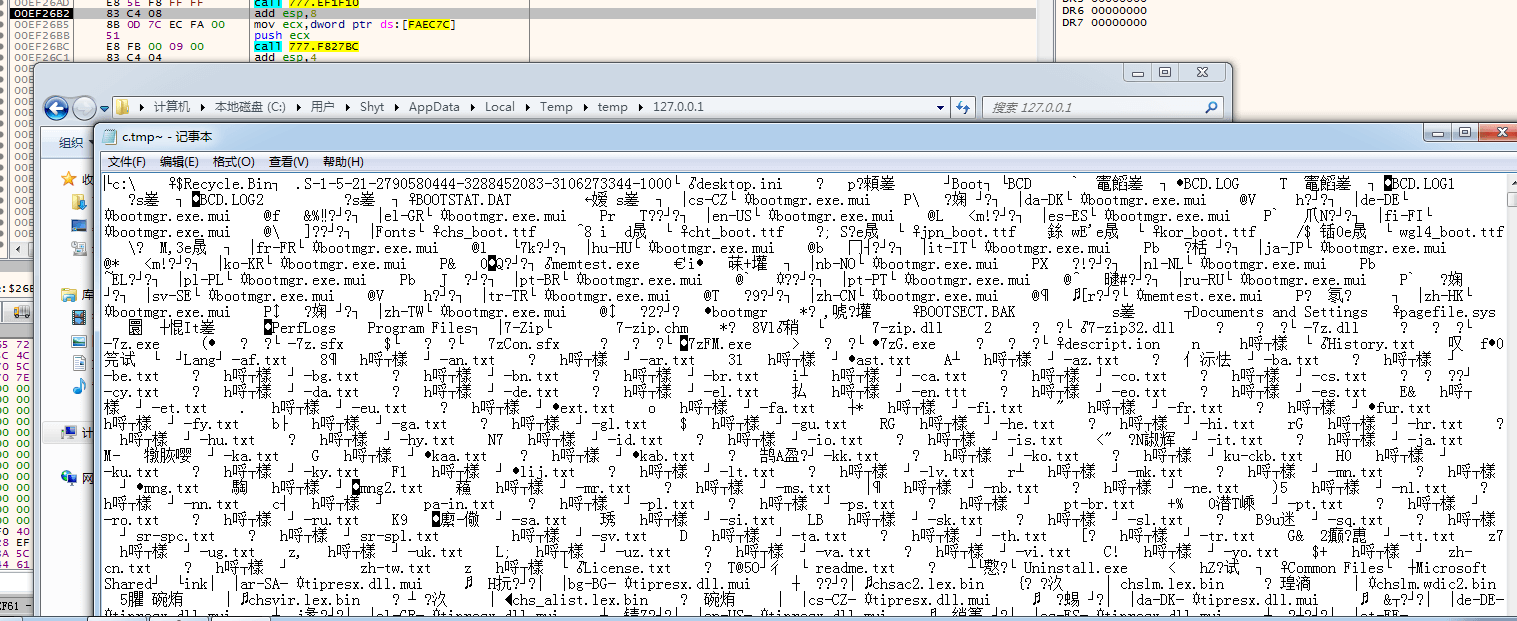The height and width of the screenshot is (621, 1517).
Task: Expand the arrow after 本地磁盘 (C:) in breadcrumb
Action: (x=297, y=107)
